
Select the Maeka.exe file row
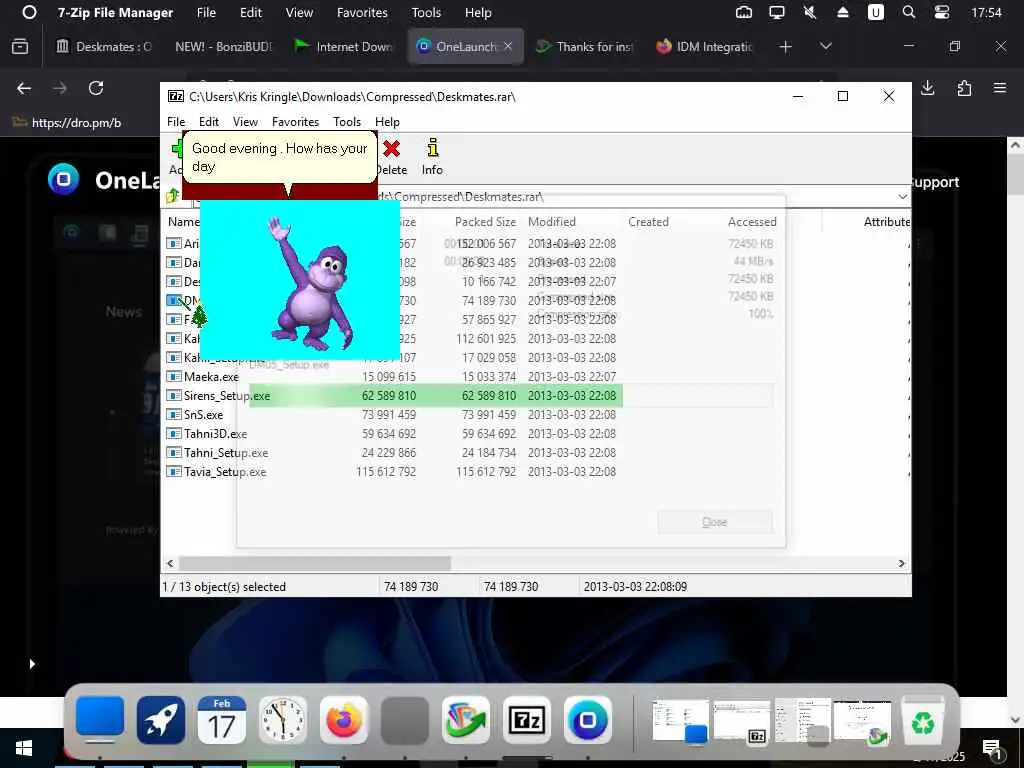(394, 377)
